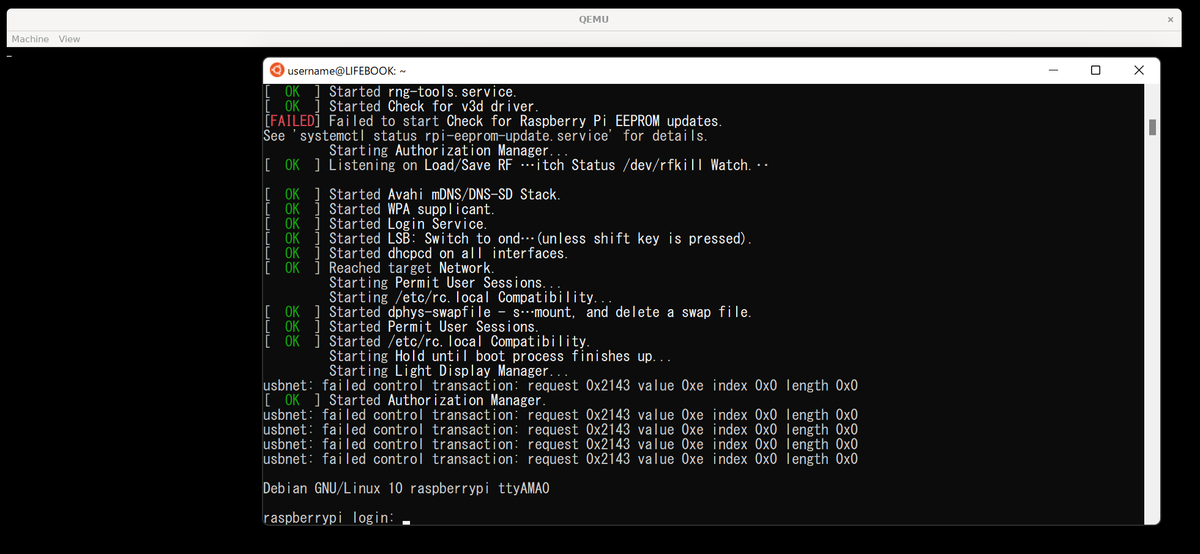
Task: Click 'Starting Hold until boot process finishes up...' line
Action: 501,356
